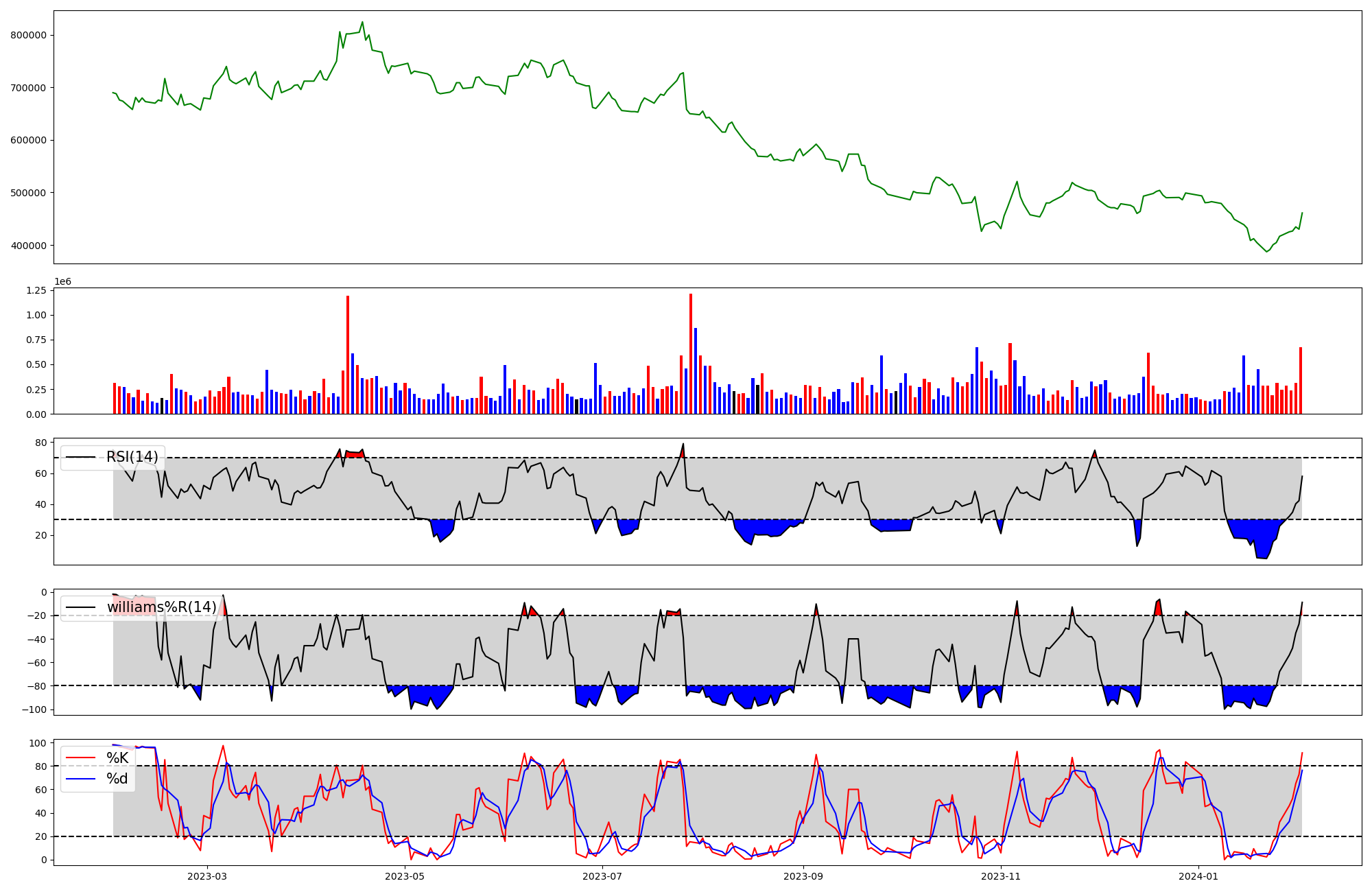
Task: Select the 2024-01 date tick label
Action: click(x=1198, y=876)
